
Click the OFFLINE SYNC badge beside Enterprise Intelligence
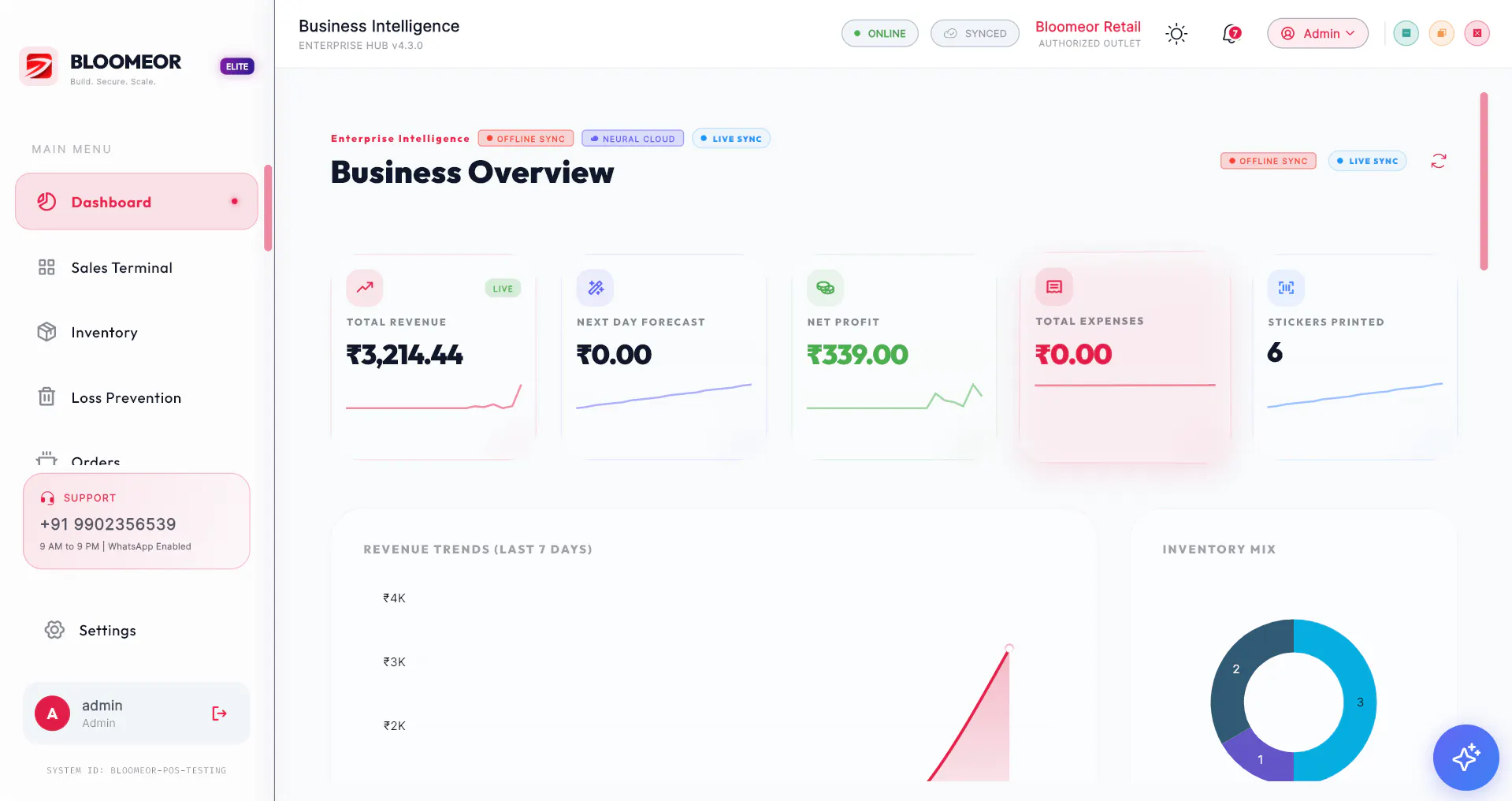click(526, 139)
